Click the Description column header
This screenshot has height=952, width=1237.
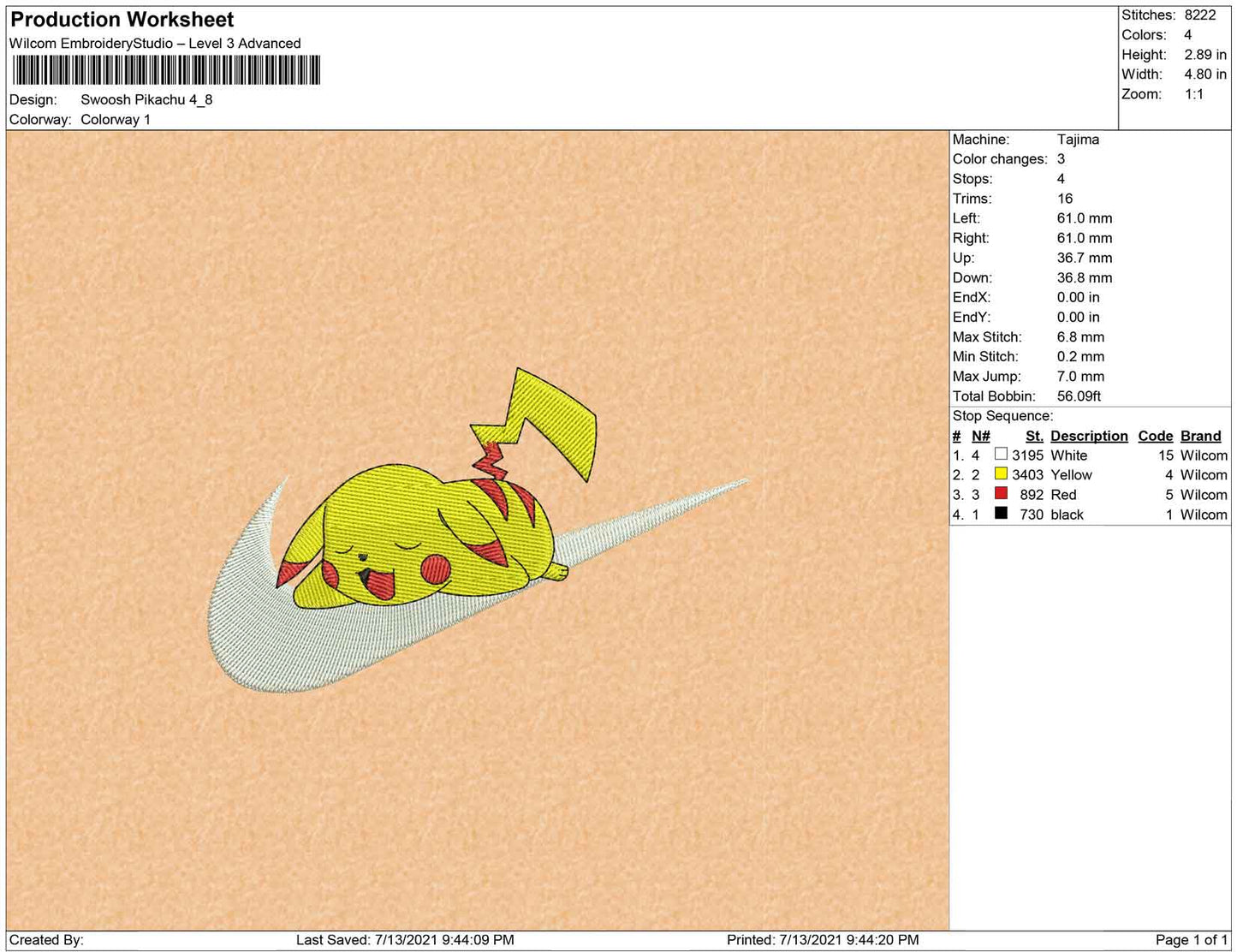coord(1089,436)
